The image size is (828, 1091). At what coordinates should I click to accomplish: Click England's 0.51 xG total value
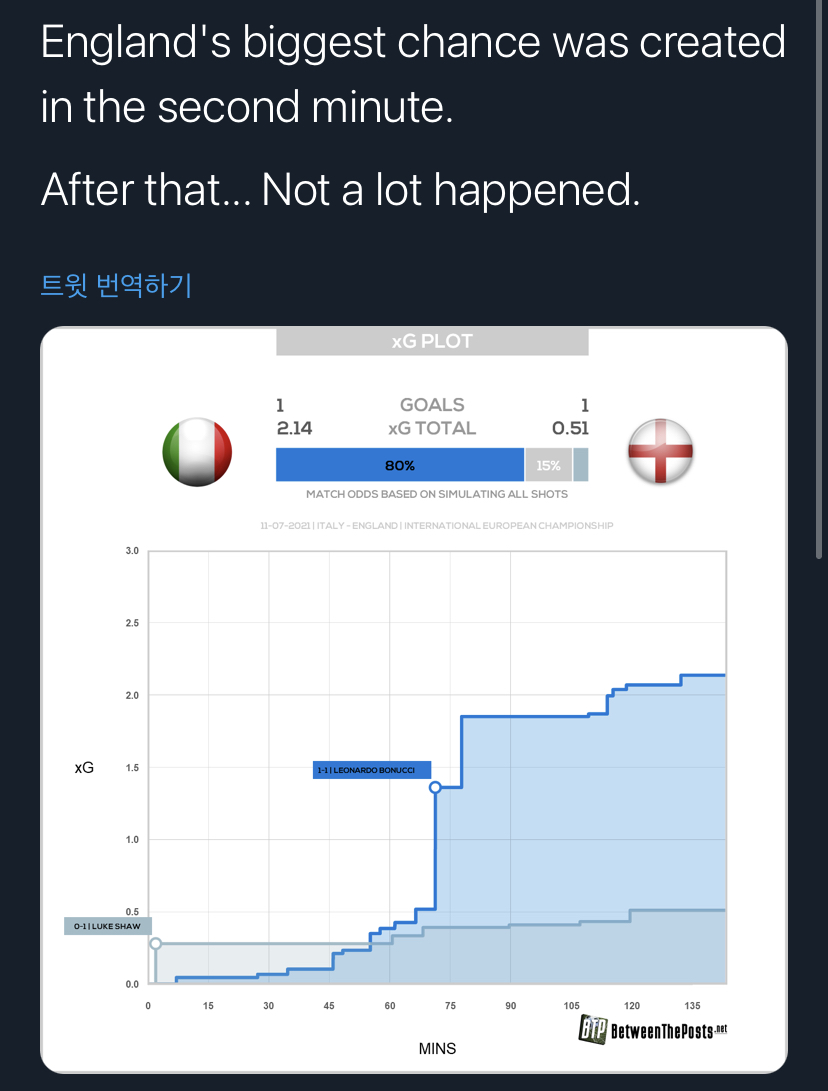[x=570, y=428]
